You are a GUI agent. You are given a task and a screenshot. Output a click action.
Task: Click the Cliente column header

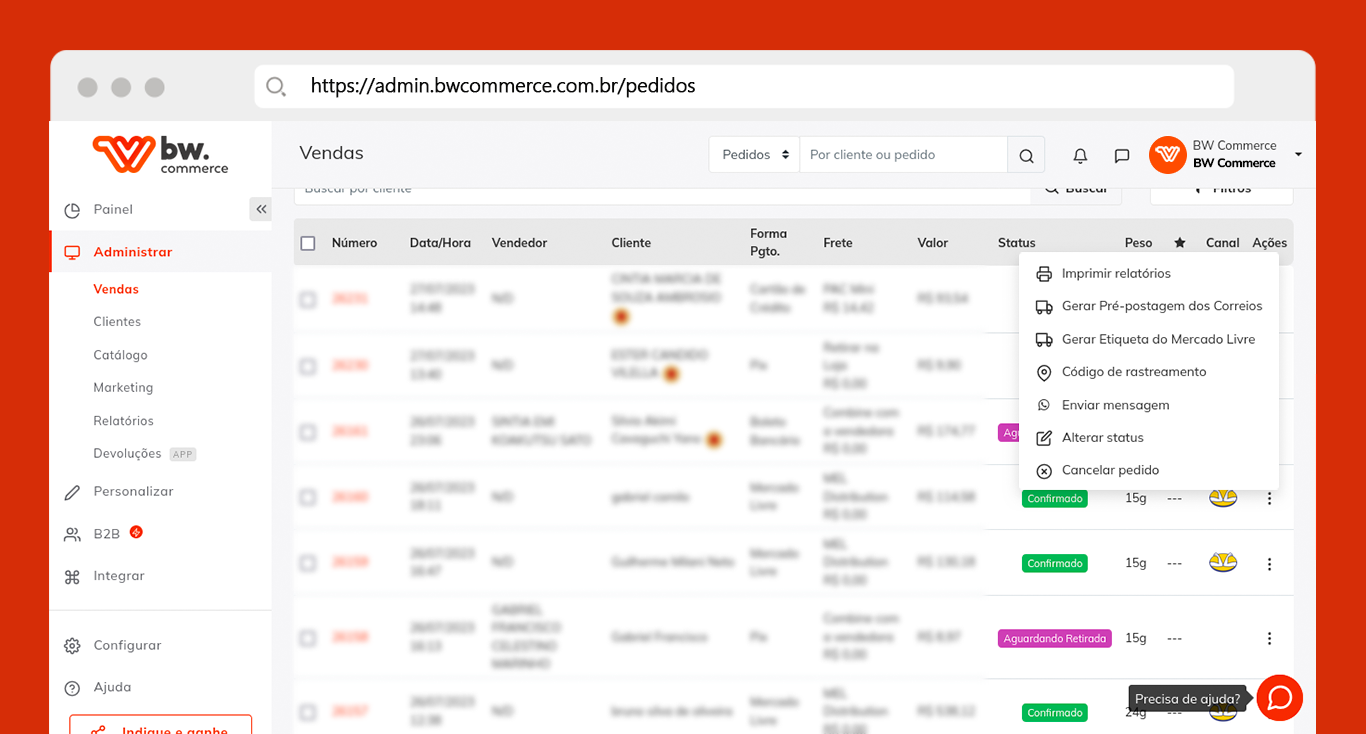pyautogui.click(x=631, y=243)
